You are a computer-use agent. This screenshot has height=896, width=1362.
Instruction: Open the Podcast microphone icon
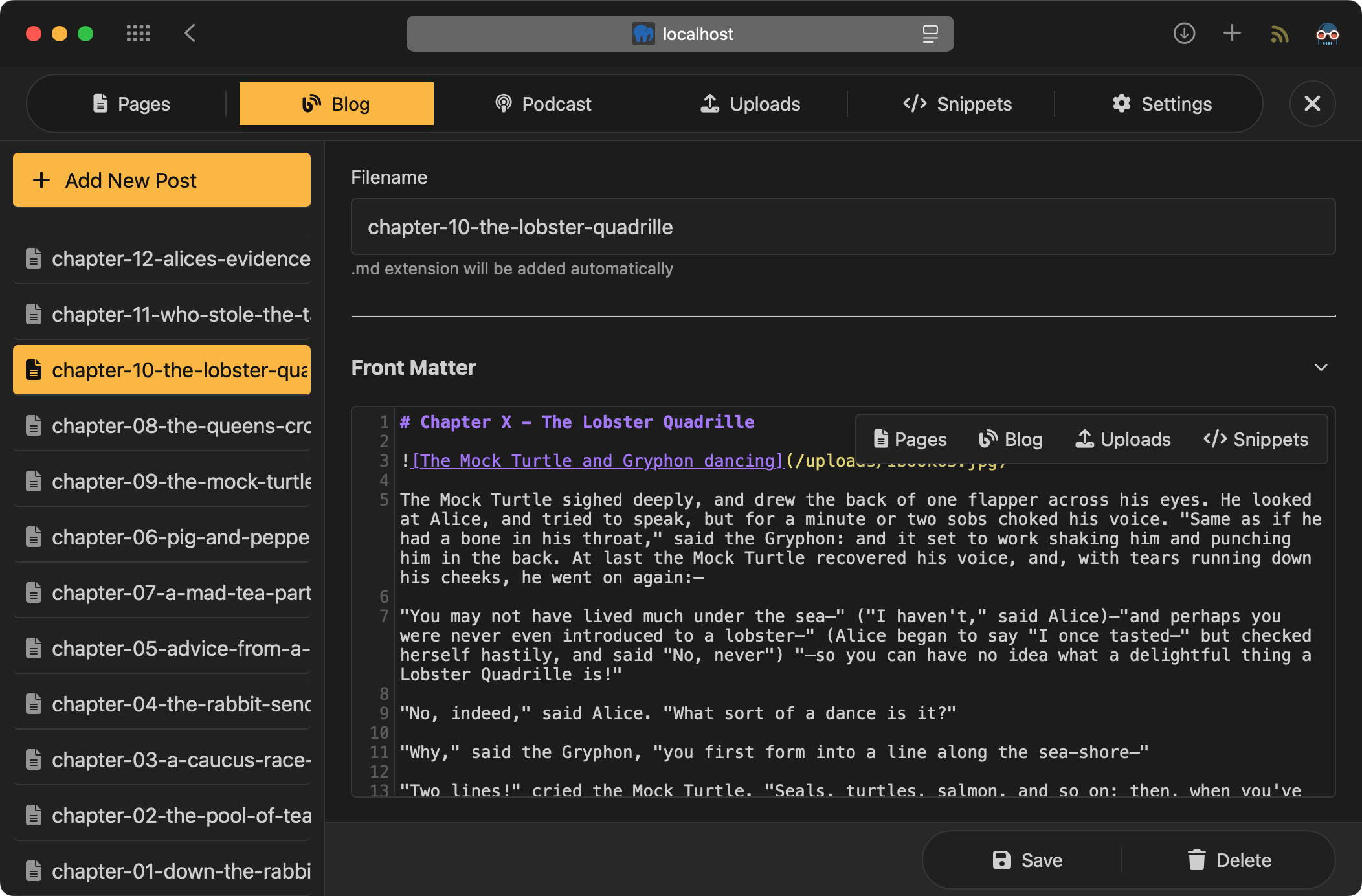[502, 104]
